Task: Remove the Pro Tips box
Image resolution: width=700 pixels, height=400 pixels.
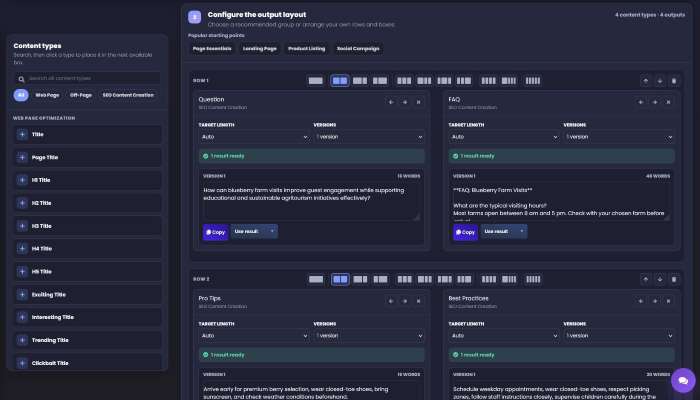Action: [418, 301]
